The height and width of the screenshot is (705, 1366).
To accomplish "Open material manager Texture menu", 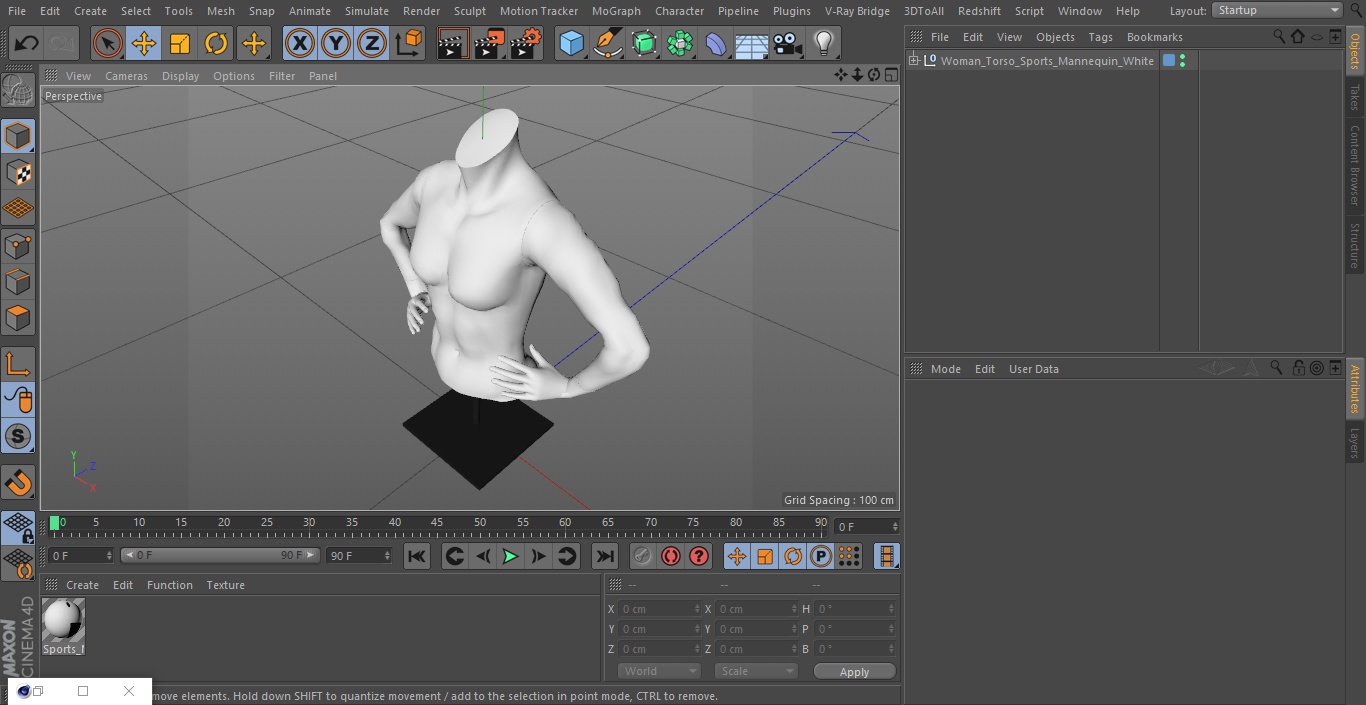I will pyautogui.click(x=225, y=585).
